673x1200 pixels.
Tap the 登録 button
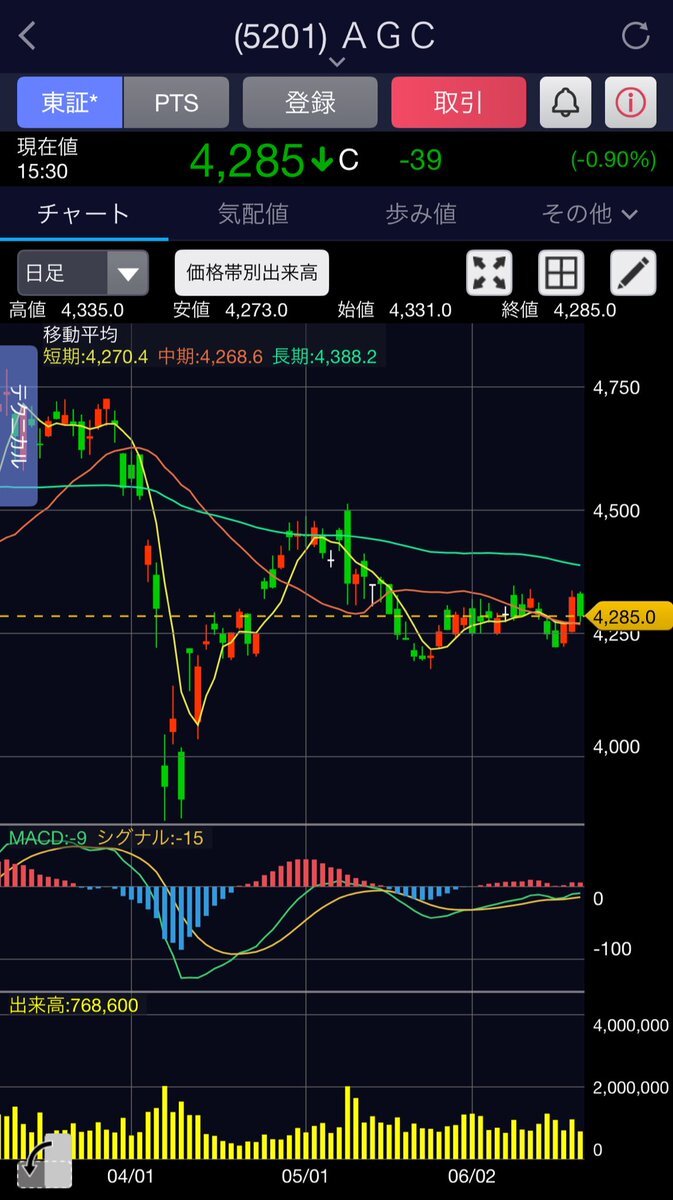pyautogui.click(x=310, y=102)
